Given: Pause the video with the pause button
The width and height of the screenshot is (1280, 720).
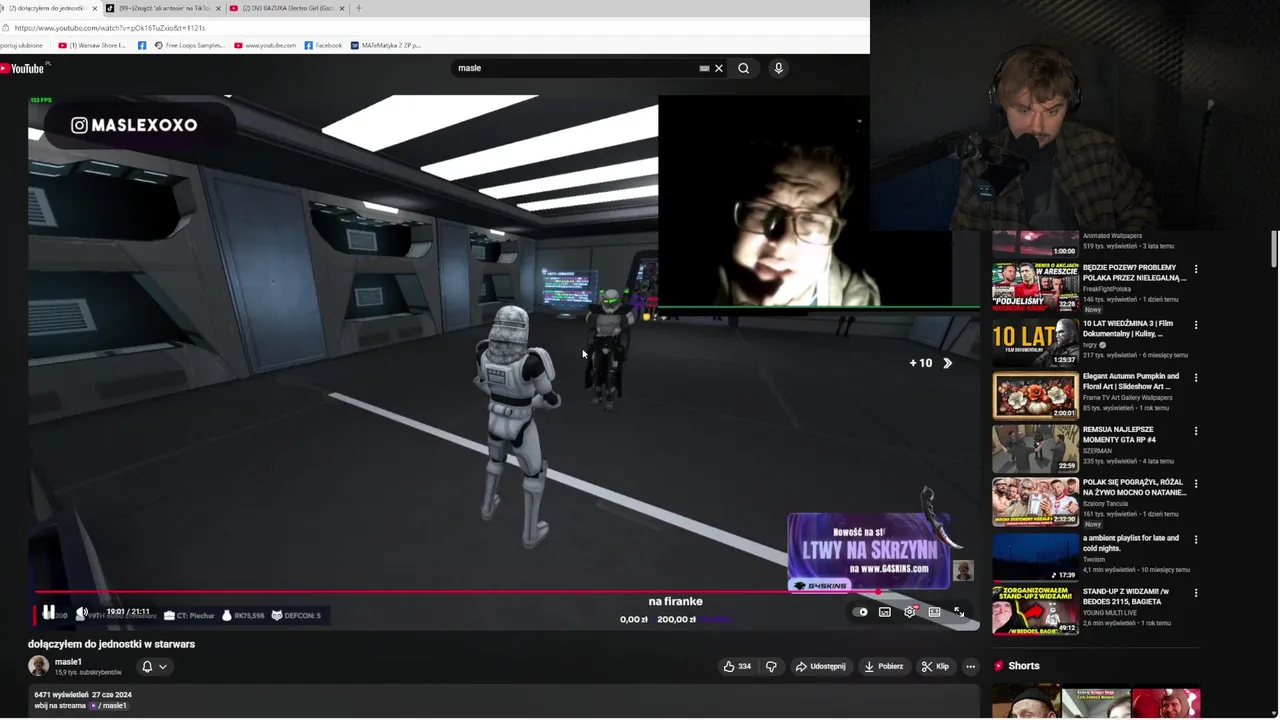Looking at the screenshot, I should tap(49, 613).
